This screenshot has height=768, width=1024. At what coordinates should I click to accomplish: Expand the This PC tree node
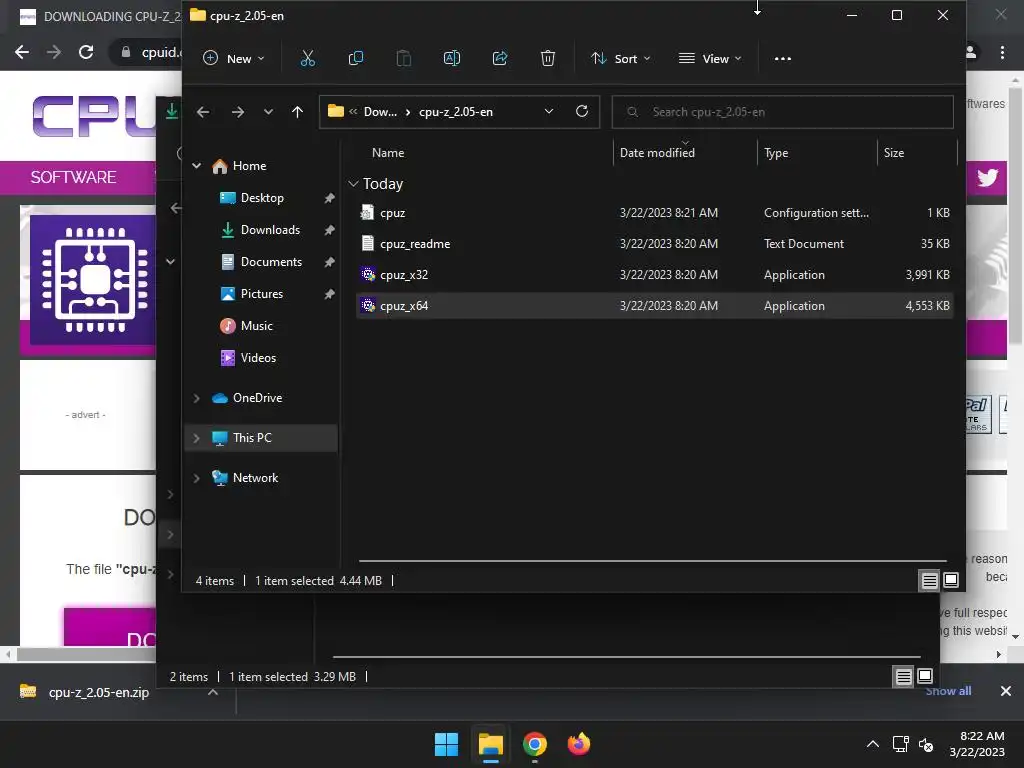tap(197, 438)
